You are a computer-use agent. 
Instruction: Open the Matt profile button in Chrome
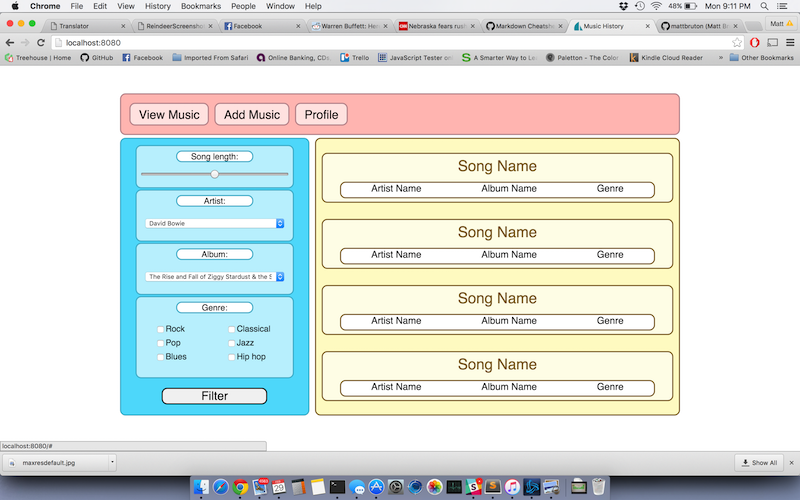(x=781, y=24)
